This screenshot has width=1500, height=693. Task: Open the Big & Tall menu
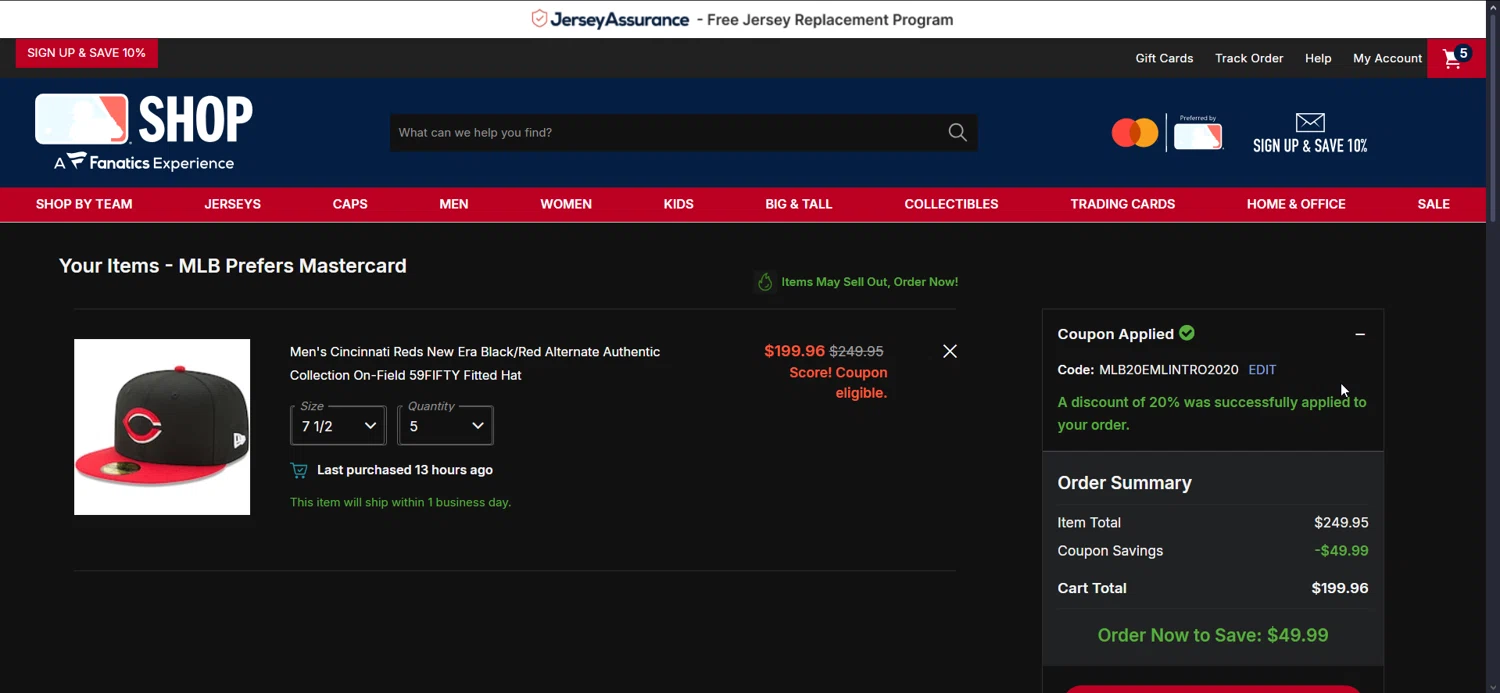(799, 204)
